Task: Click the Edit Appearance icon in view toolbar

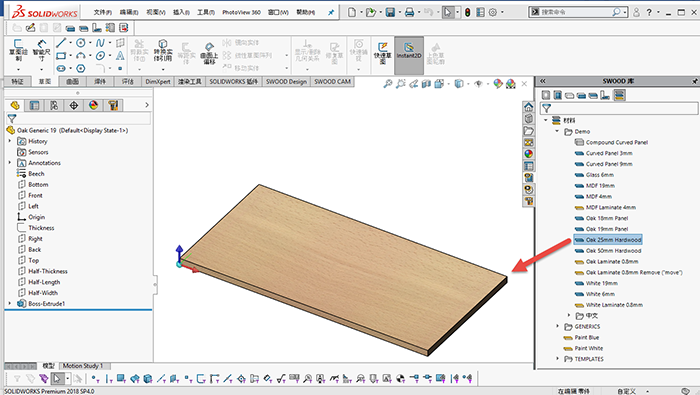Action: click(x=498, y=83)
